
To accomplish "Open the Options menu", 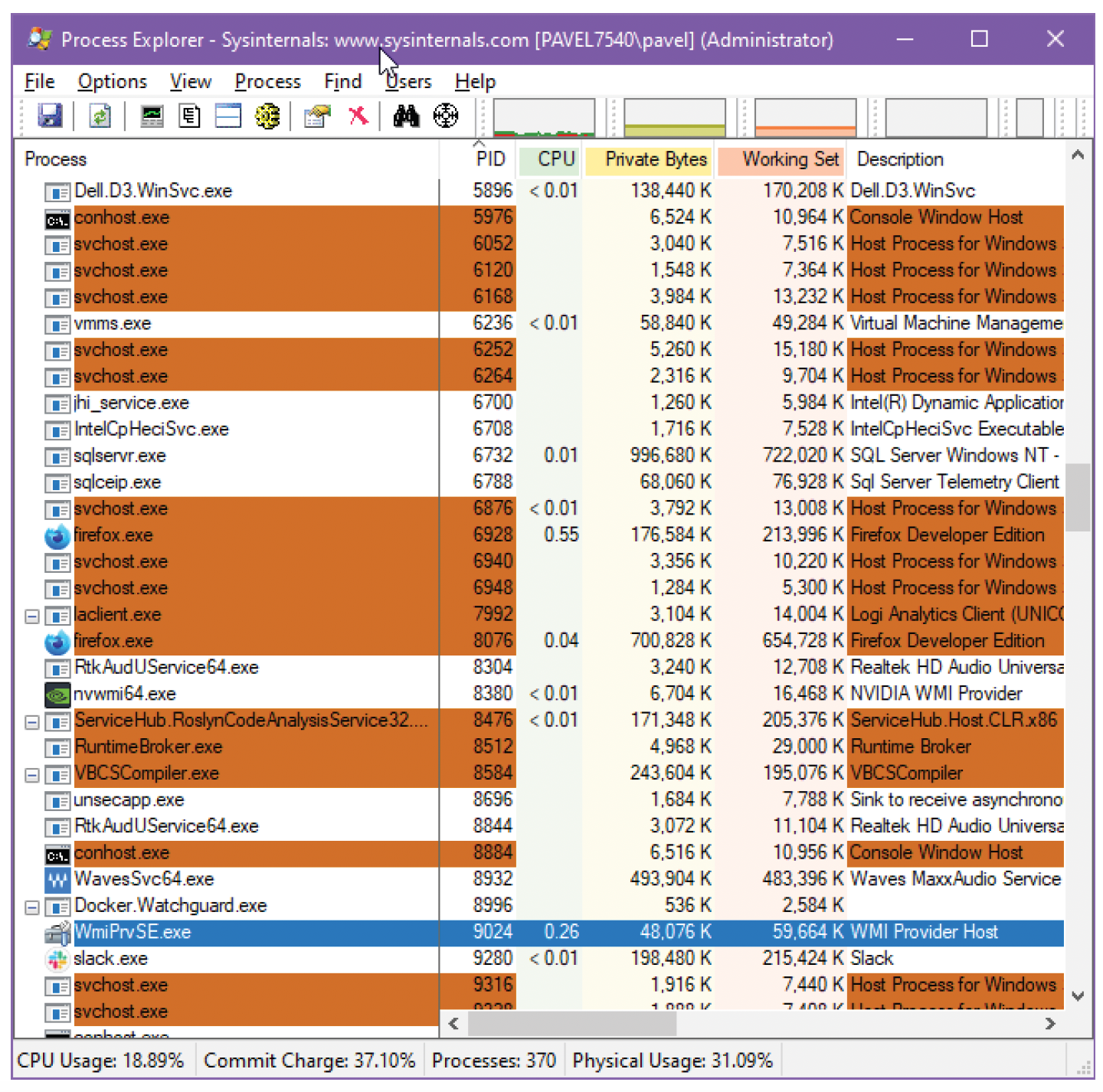I will coord(112,81).
